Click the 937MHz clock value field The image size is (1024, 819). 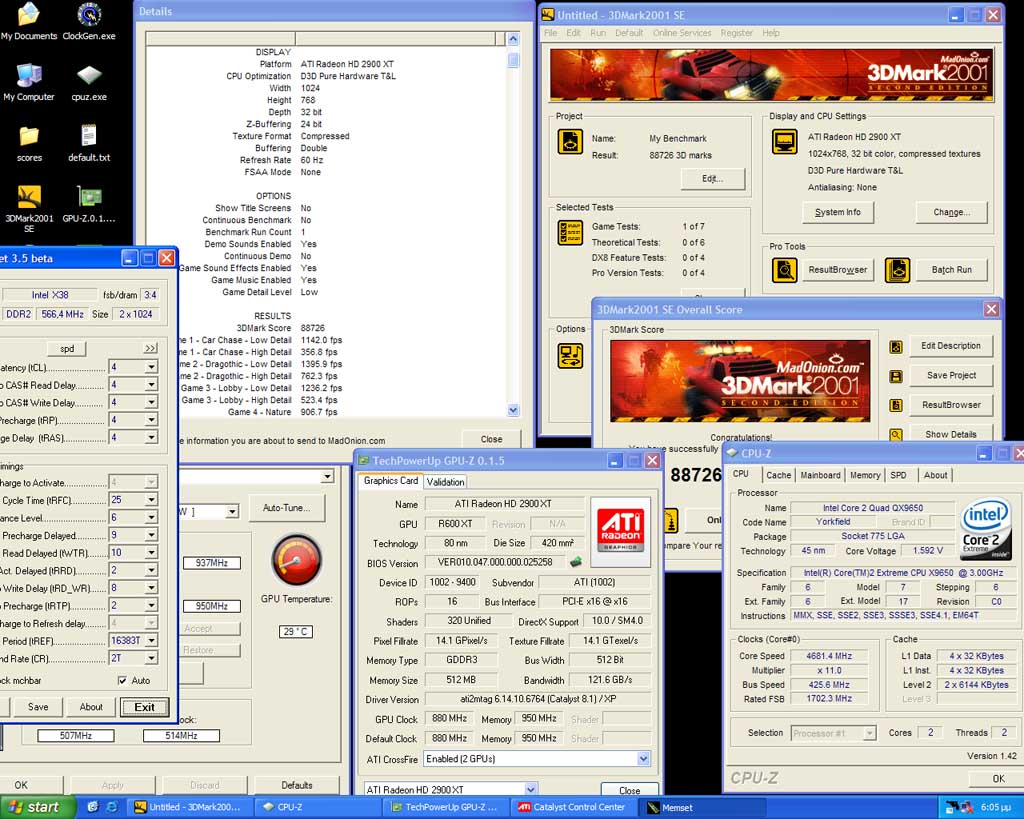pyautogui.click(x=212, y=563)
